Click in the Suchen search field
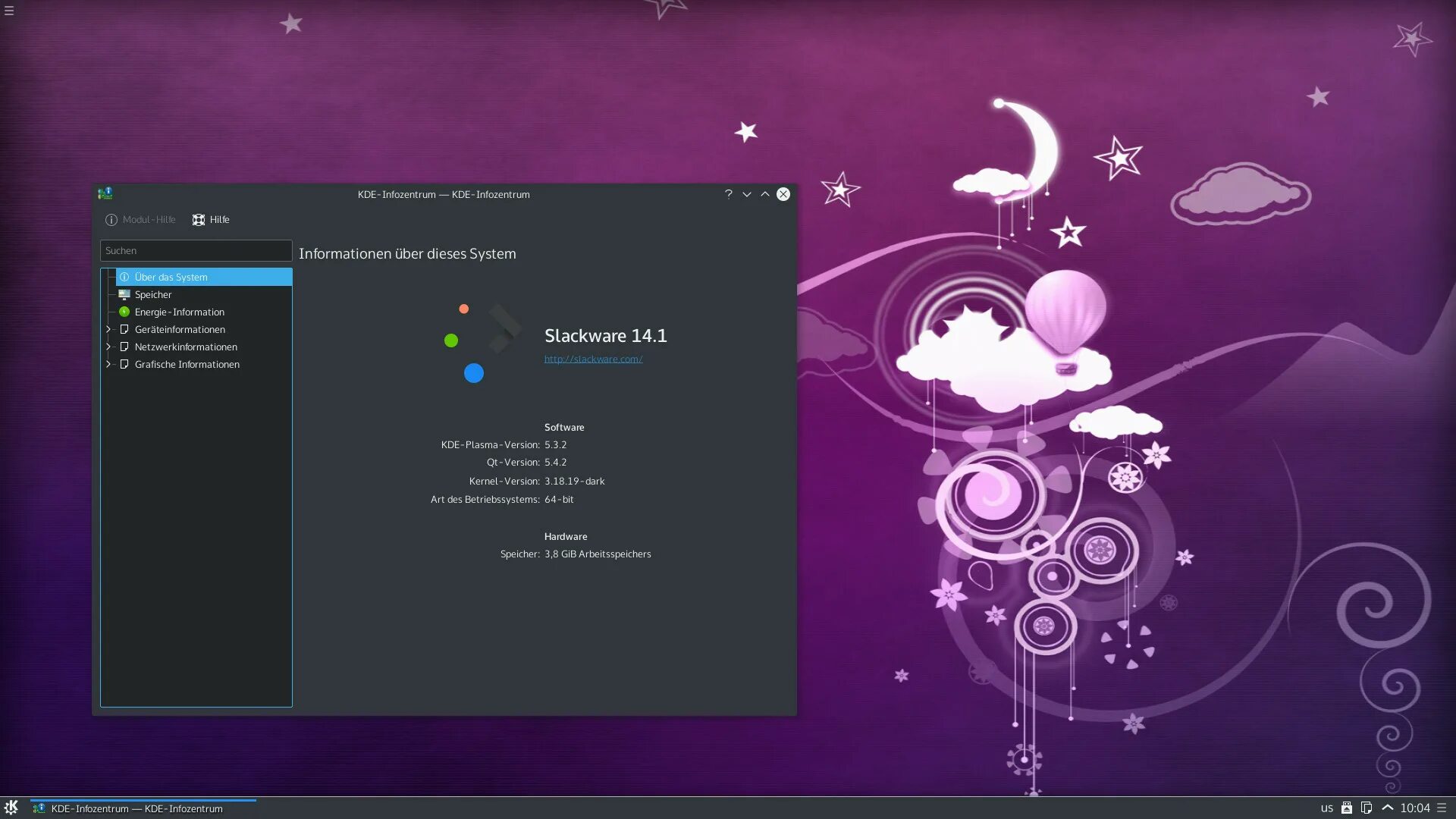The image size is (1456, 819). (x=196, y=251)
